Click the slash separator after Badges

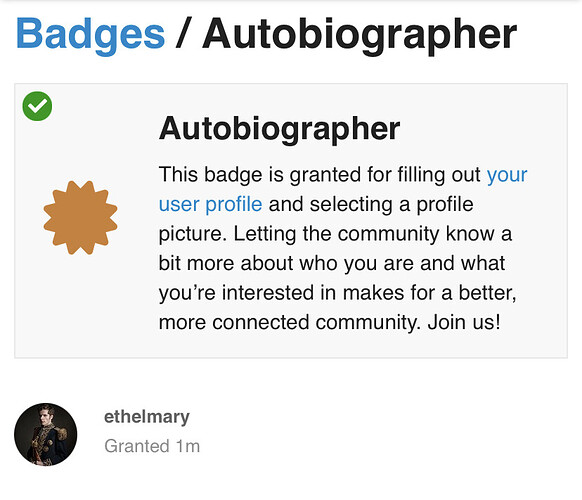point(183,33)
